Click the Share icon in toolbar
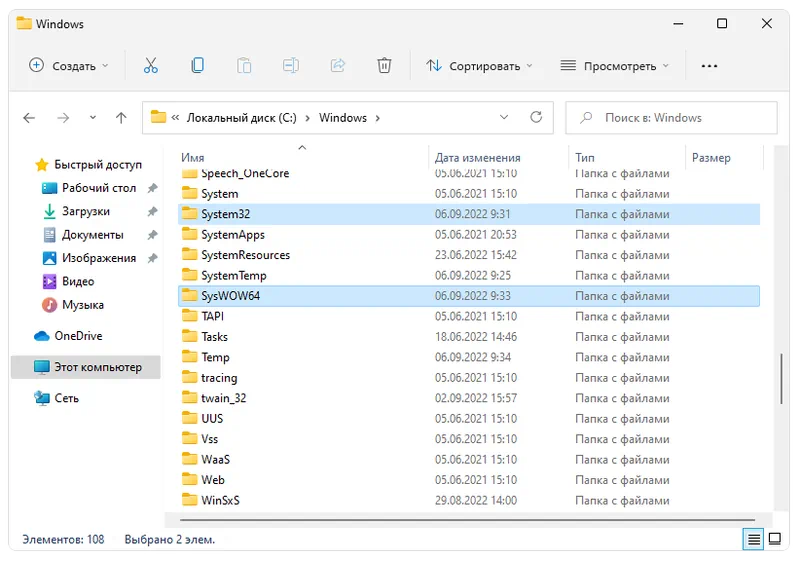The height and width of the screenshot is (561, 800). coord(338,66)
